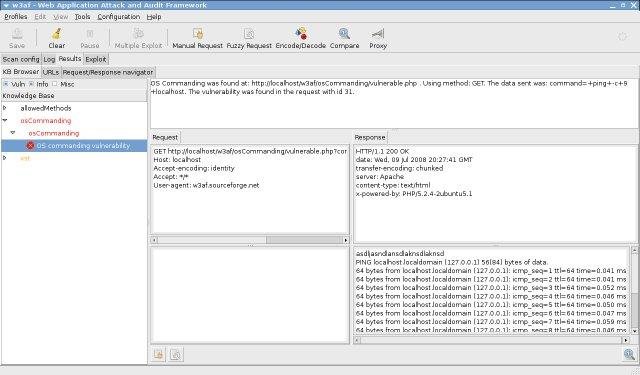Click the Knowledge Base column header
The width and height of the screenshot is (640, 375).
(74, 95)
